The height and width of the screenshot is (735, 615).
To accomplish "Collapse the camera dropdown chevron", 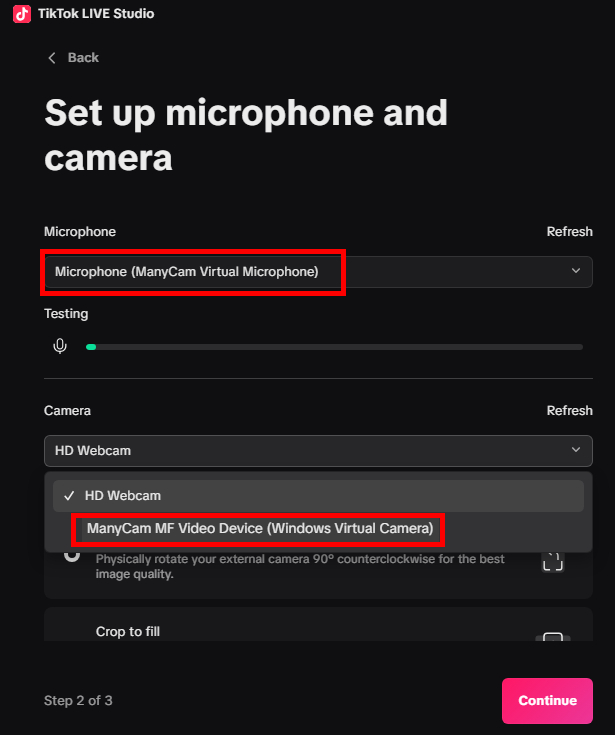I will (x=575, y=450).
